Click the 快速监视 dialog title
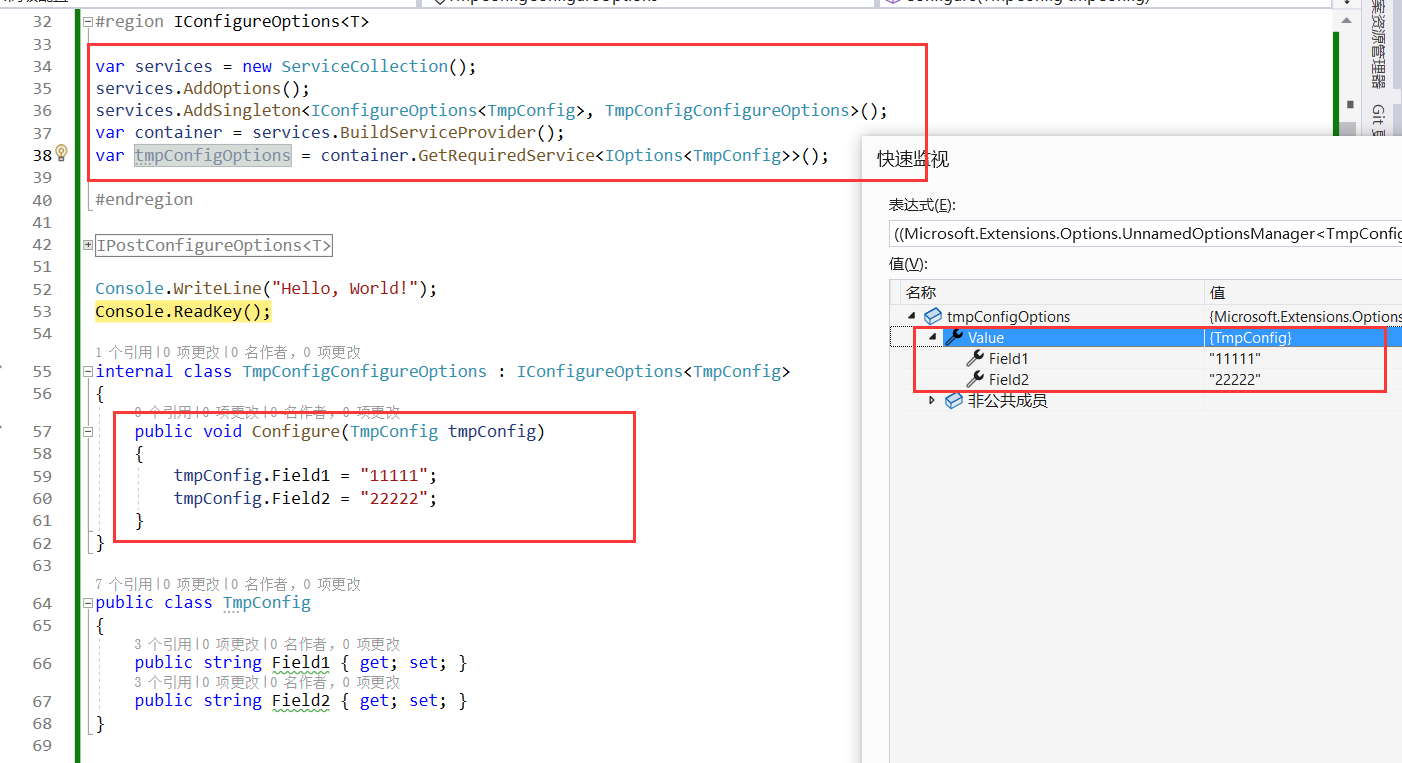Screen dimensions: 1402x763 point(913,159)
